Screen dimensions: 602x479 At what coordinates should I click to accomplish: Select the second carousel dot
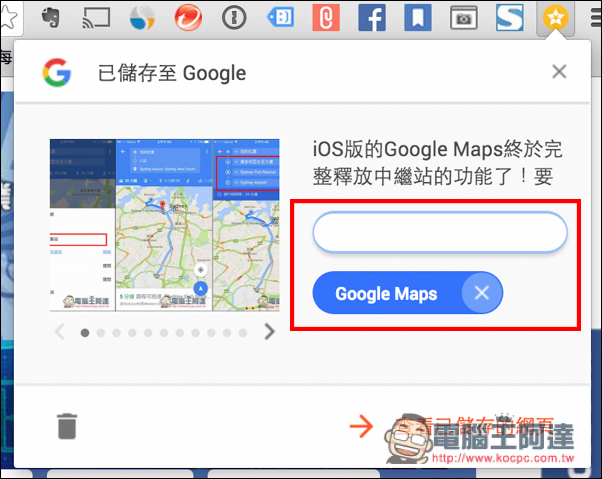click(101, 333)
